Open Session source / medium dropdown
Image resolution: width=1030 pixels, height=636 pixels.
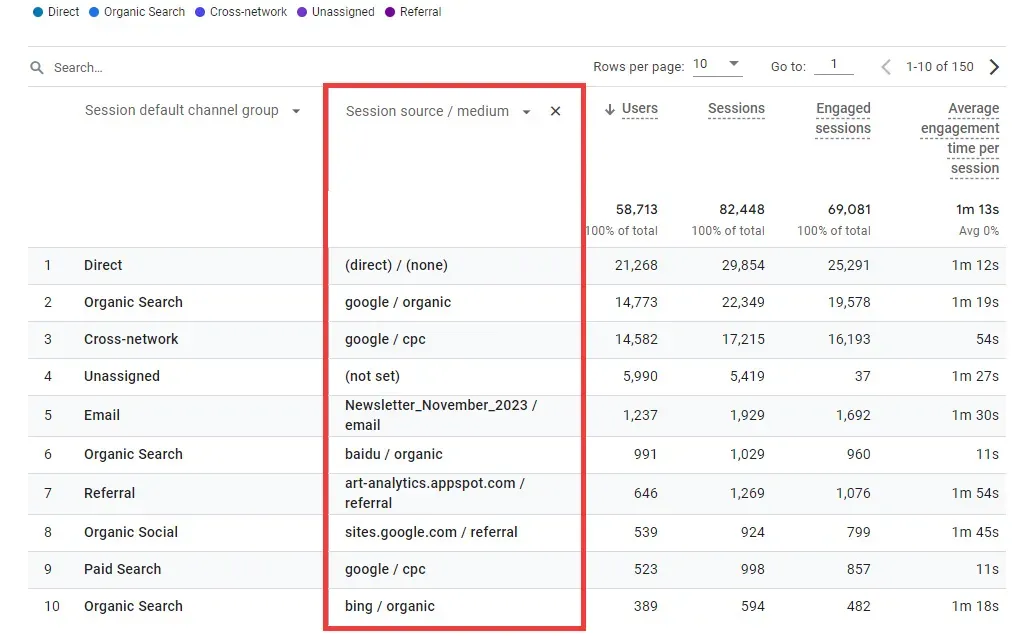tap(526, 112)
